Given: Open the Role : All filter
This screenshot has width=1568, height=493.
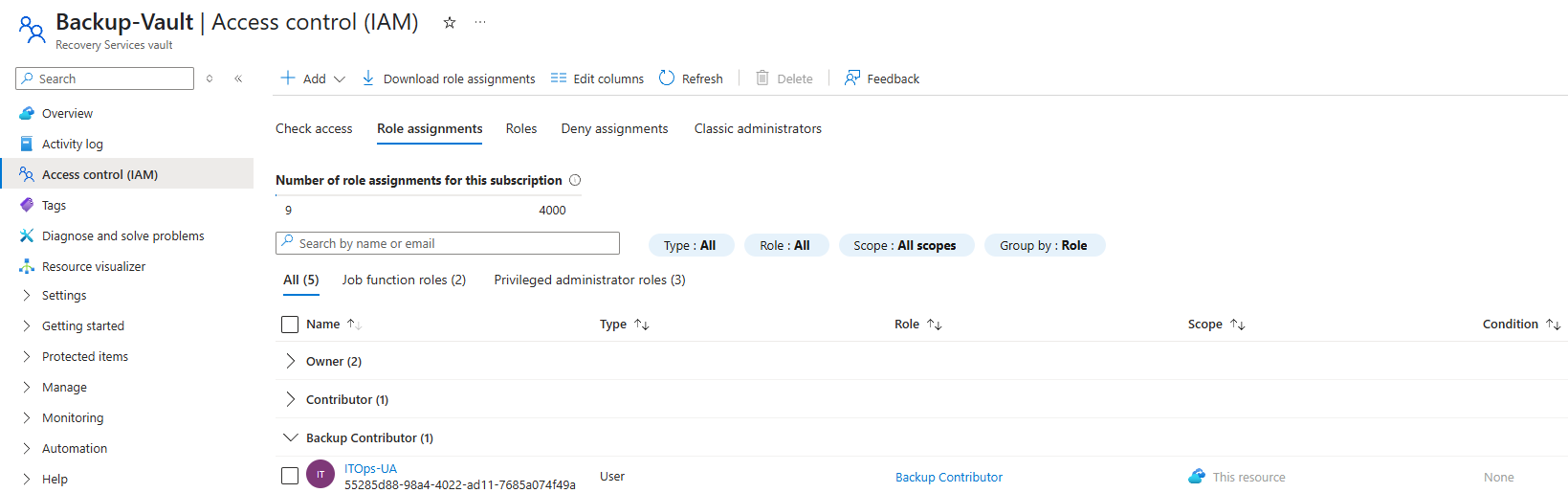Looking at the screenshot, I should [785, 245].
